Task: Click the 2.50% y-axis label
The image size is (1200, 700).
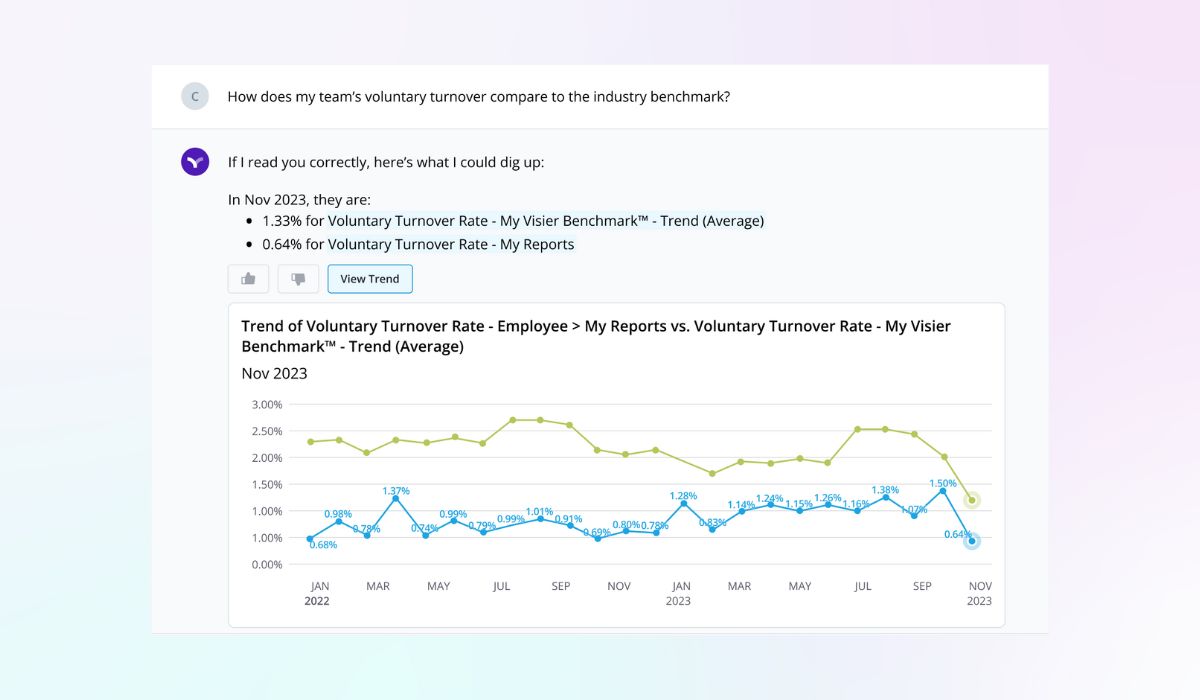Action: 266,431
